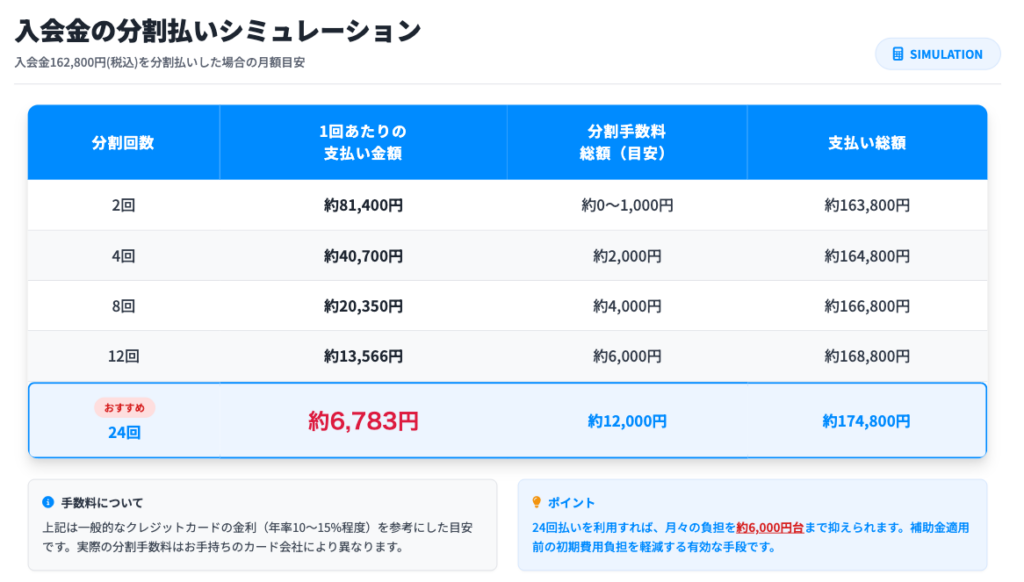Screen dimensions: 1024x582
Task: Choose the 12回 installment row
Action: [123, 356]
